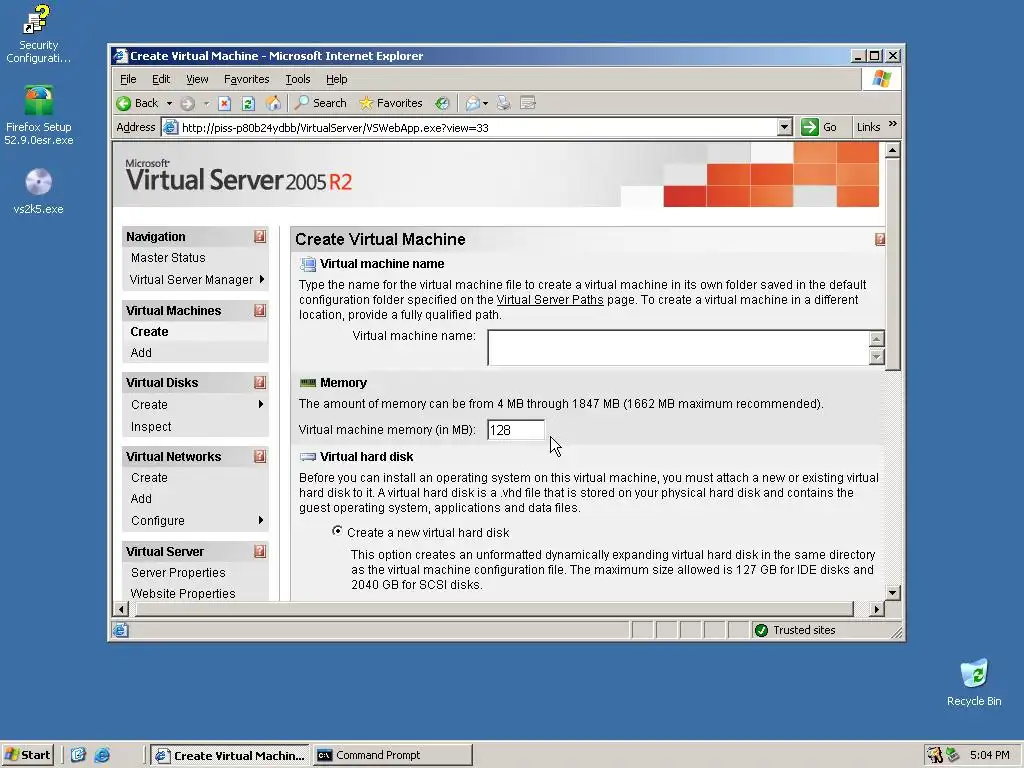Select Create a new virtual hard disk option
The height and width of the screenshot is (768, 1024).
pos(337,531)
